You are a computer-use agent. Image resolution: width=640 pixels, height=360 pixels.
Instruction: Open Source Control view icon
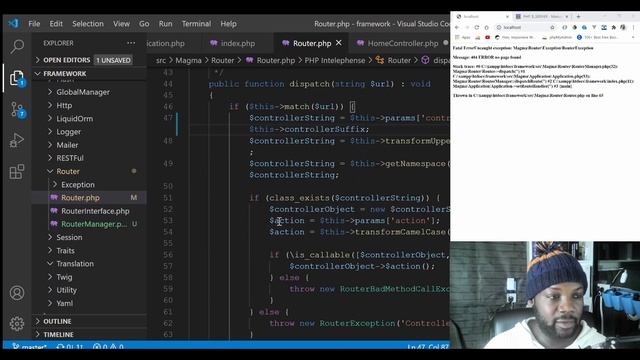[x=17, y=109]
